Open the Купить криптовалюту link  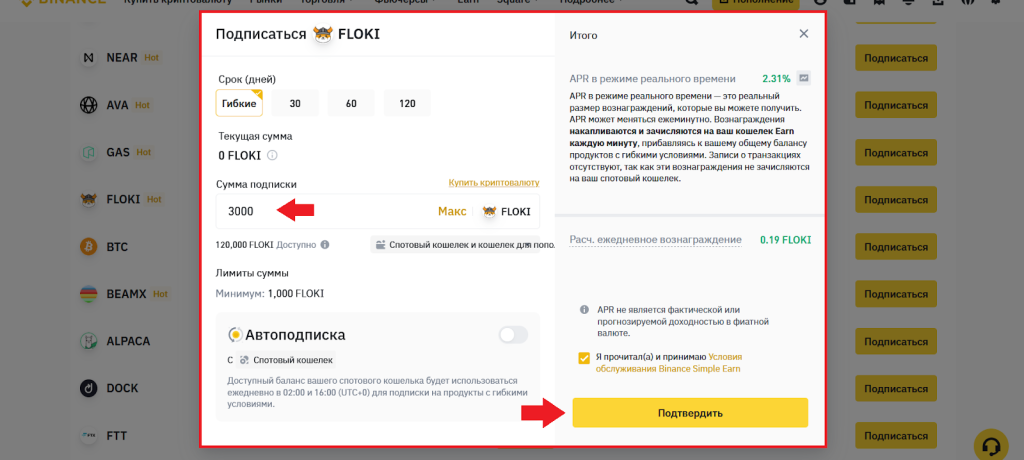[x=494, y=183]
